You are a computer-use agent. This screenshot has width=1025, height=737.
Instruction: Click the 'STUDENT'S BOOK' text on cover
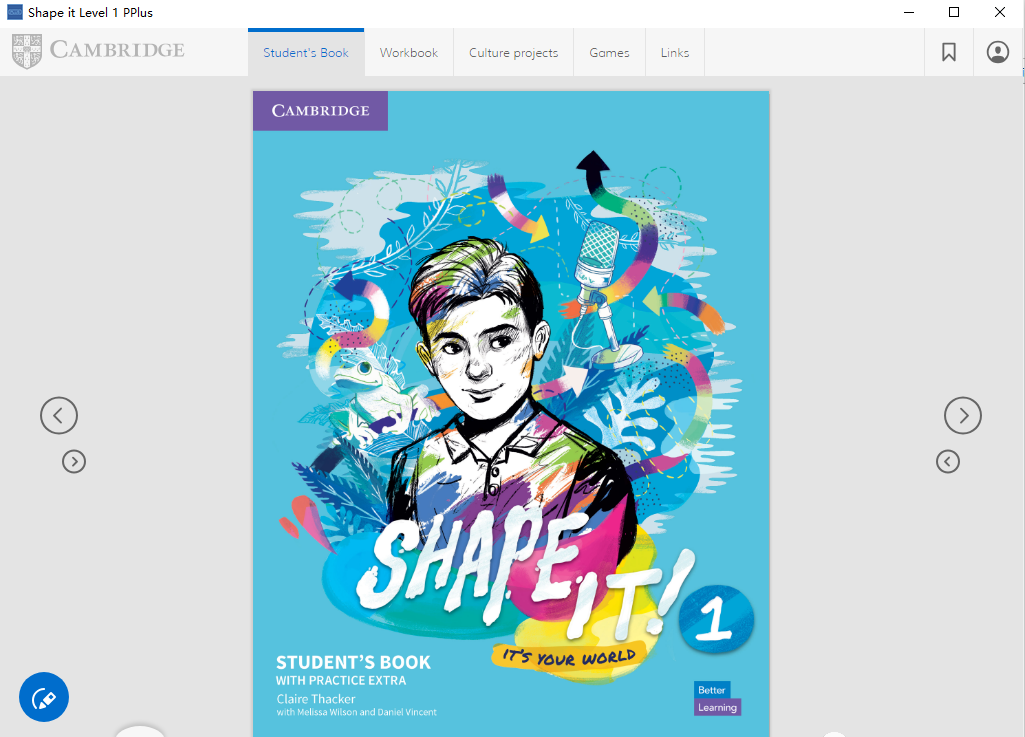click(x=353, y=662)
